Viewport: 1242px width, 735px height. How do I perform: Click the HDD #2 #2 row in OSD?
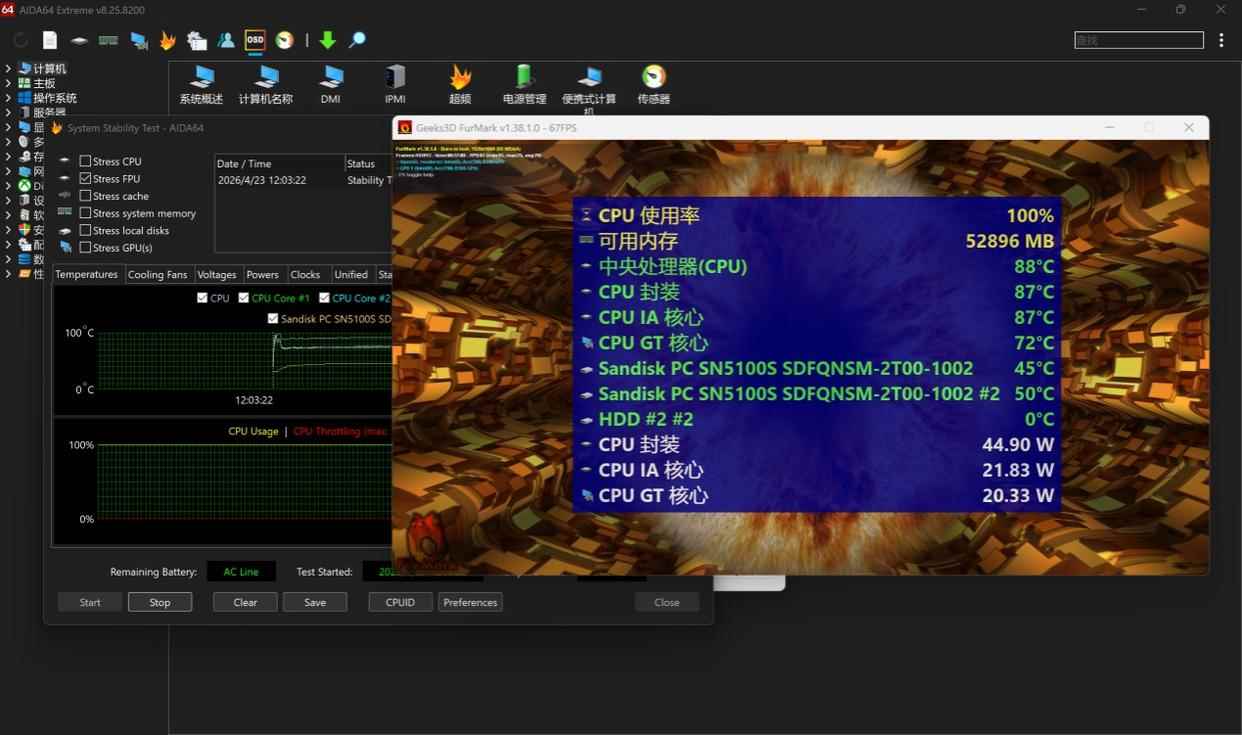point(816,419)
